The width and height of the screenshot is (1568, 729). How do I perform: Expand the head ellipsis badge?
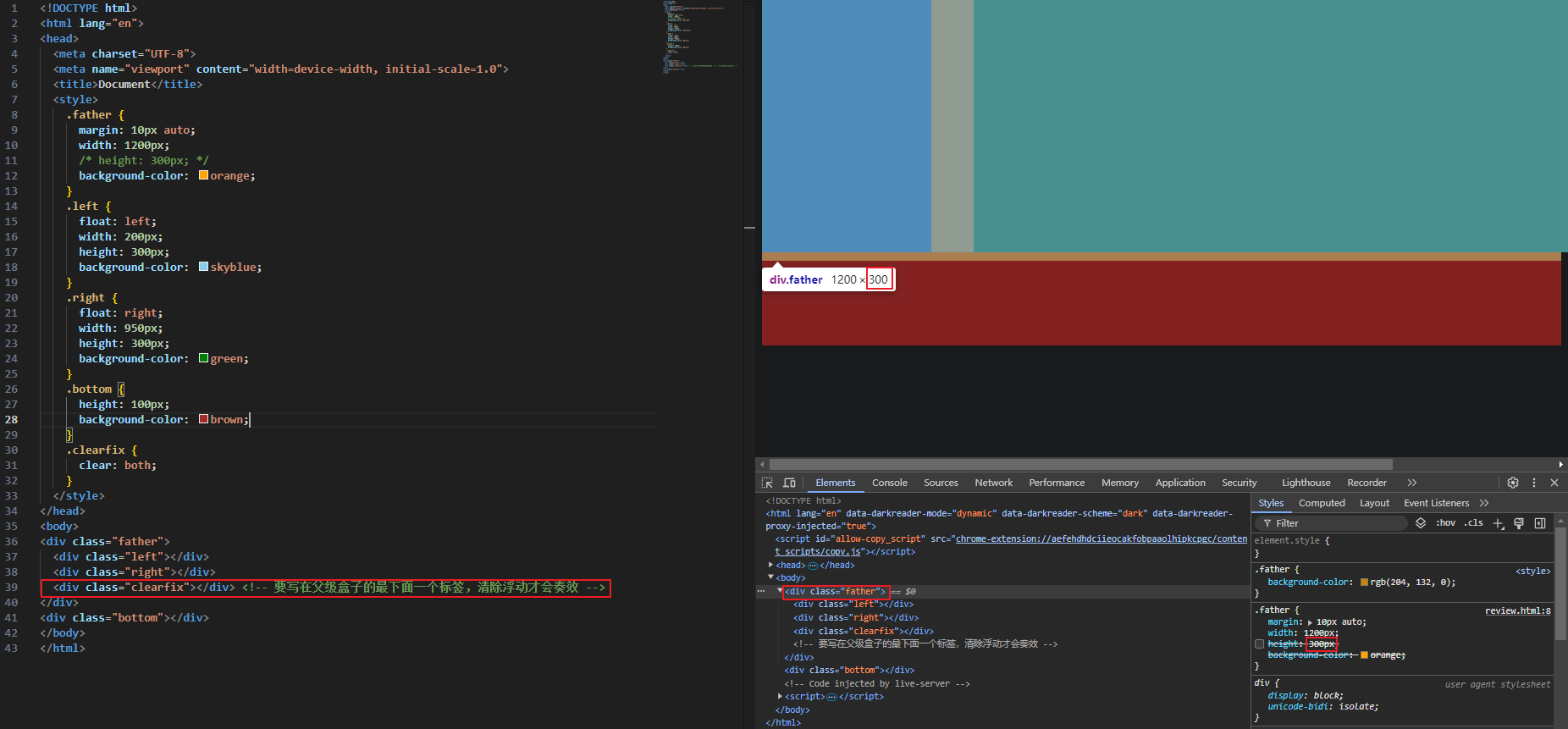click(x=813, y=565)
